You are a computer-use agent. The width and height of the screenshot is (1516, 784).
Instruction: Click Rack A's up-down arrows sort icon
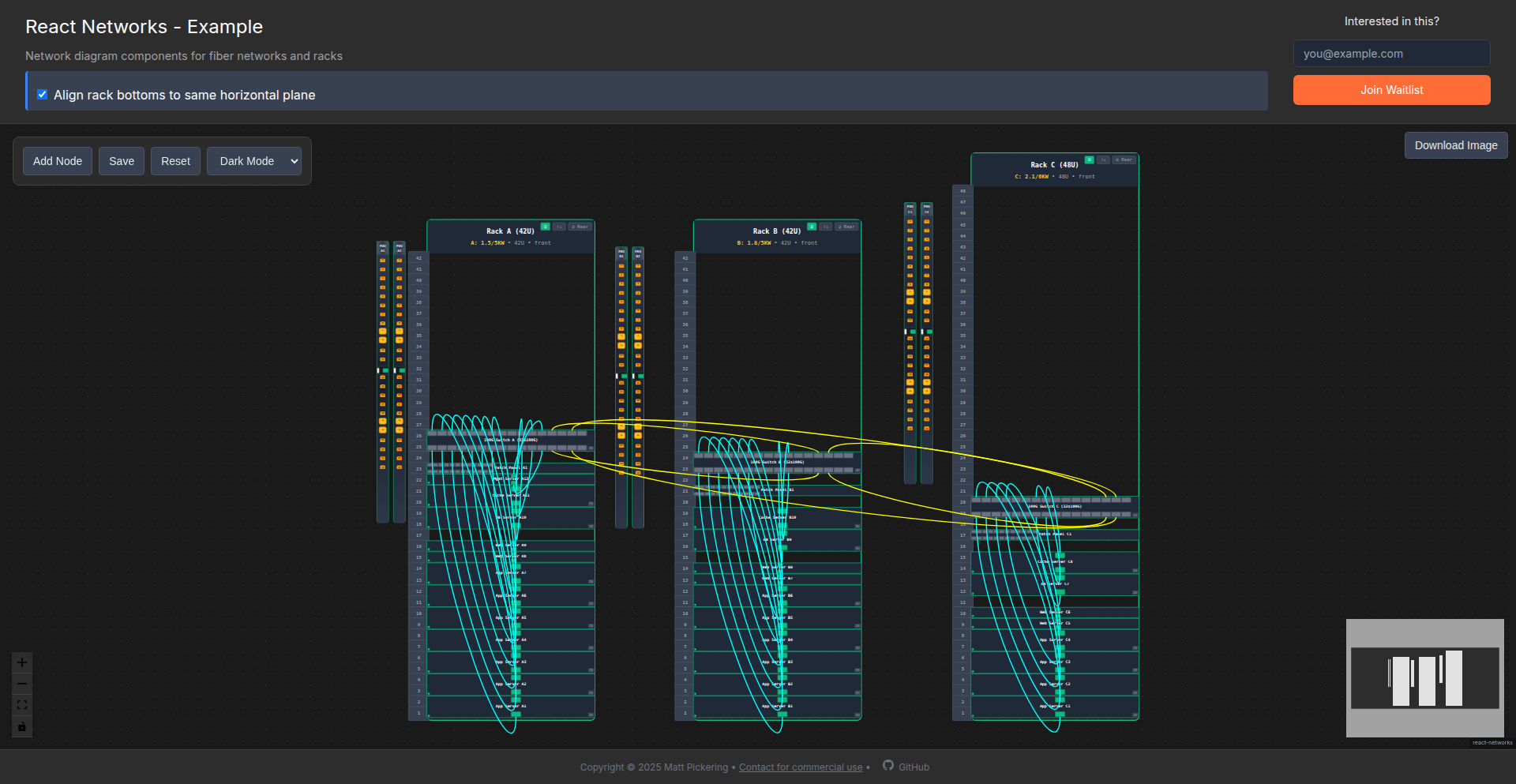(559, 227)
